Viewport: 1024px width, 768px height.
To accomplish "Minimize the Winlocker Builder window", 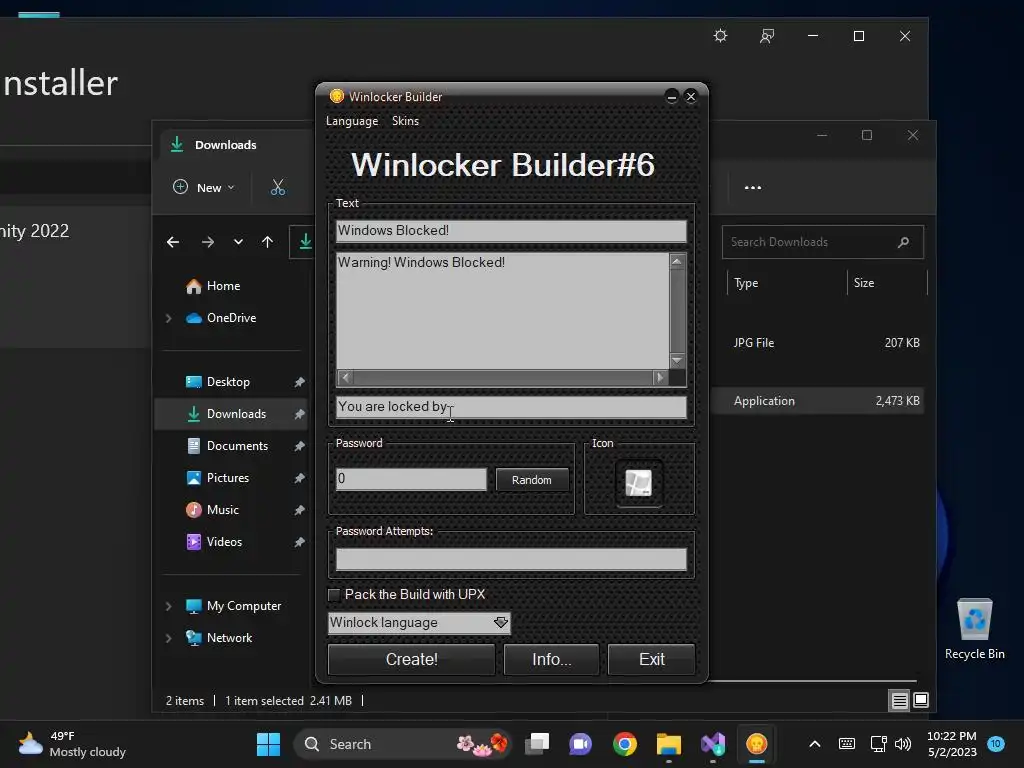I will coord(671,97).
